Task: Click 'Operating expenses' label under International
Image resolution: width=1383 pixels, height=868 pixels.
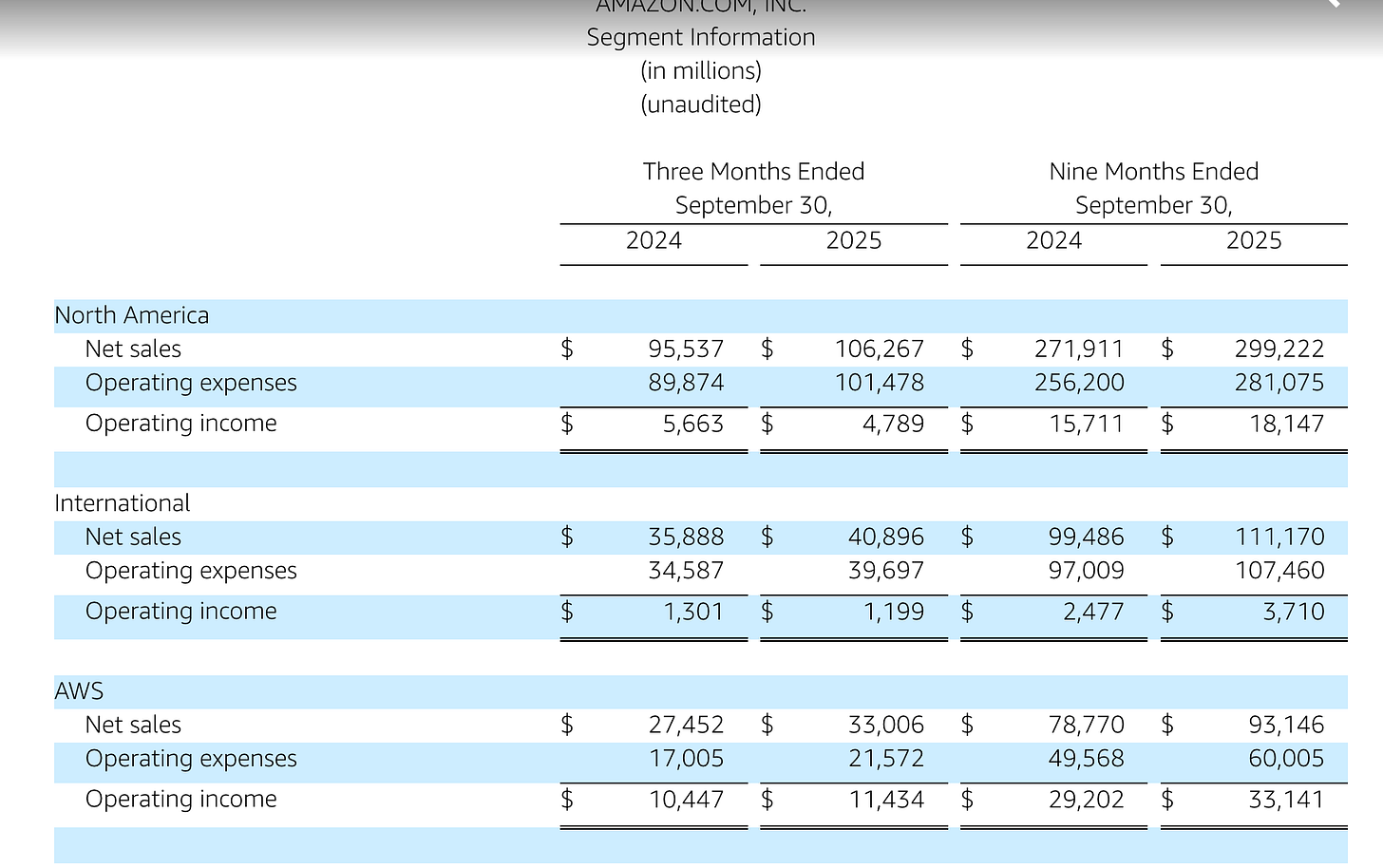Action: [191, 571]
